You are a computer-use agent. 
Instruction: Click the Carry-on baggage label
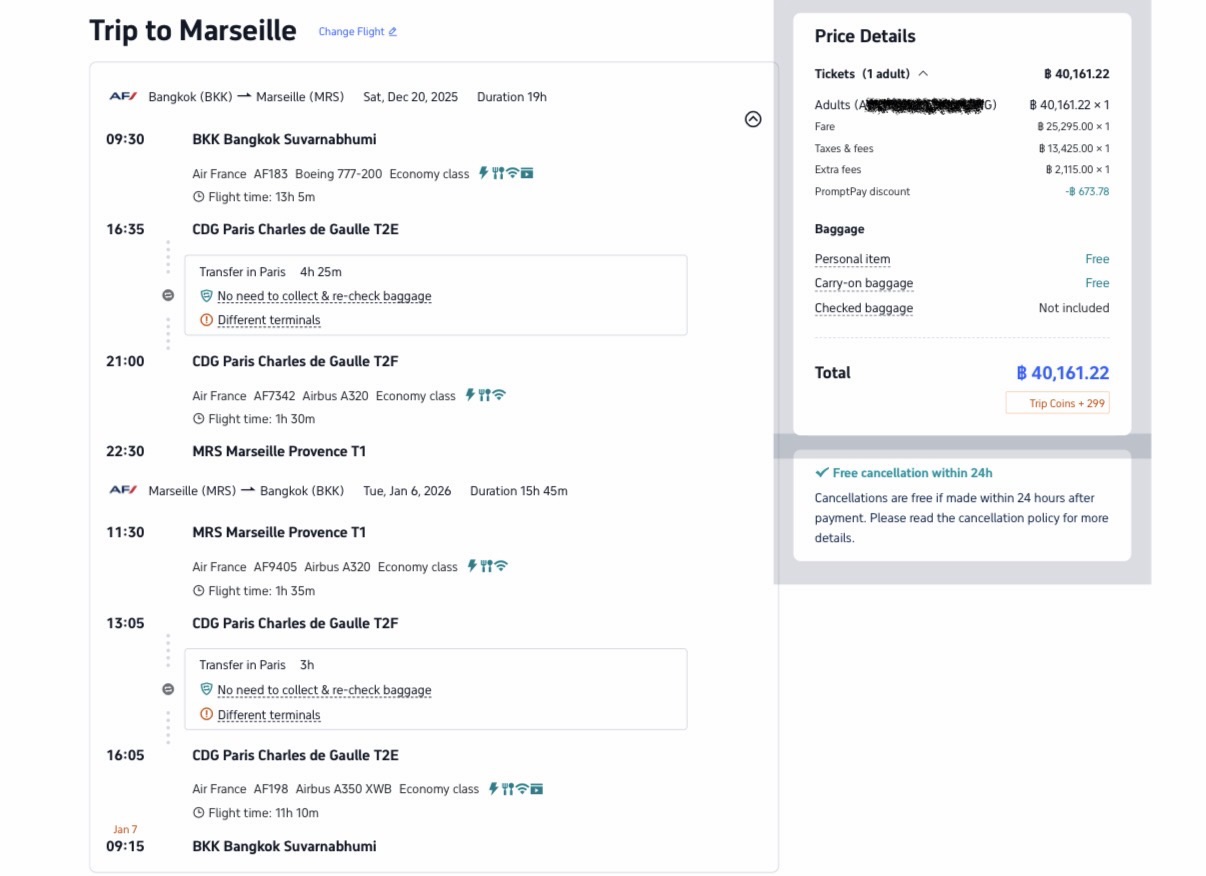point(863,283)
